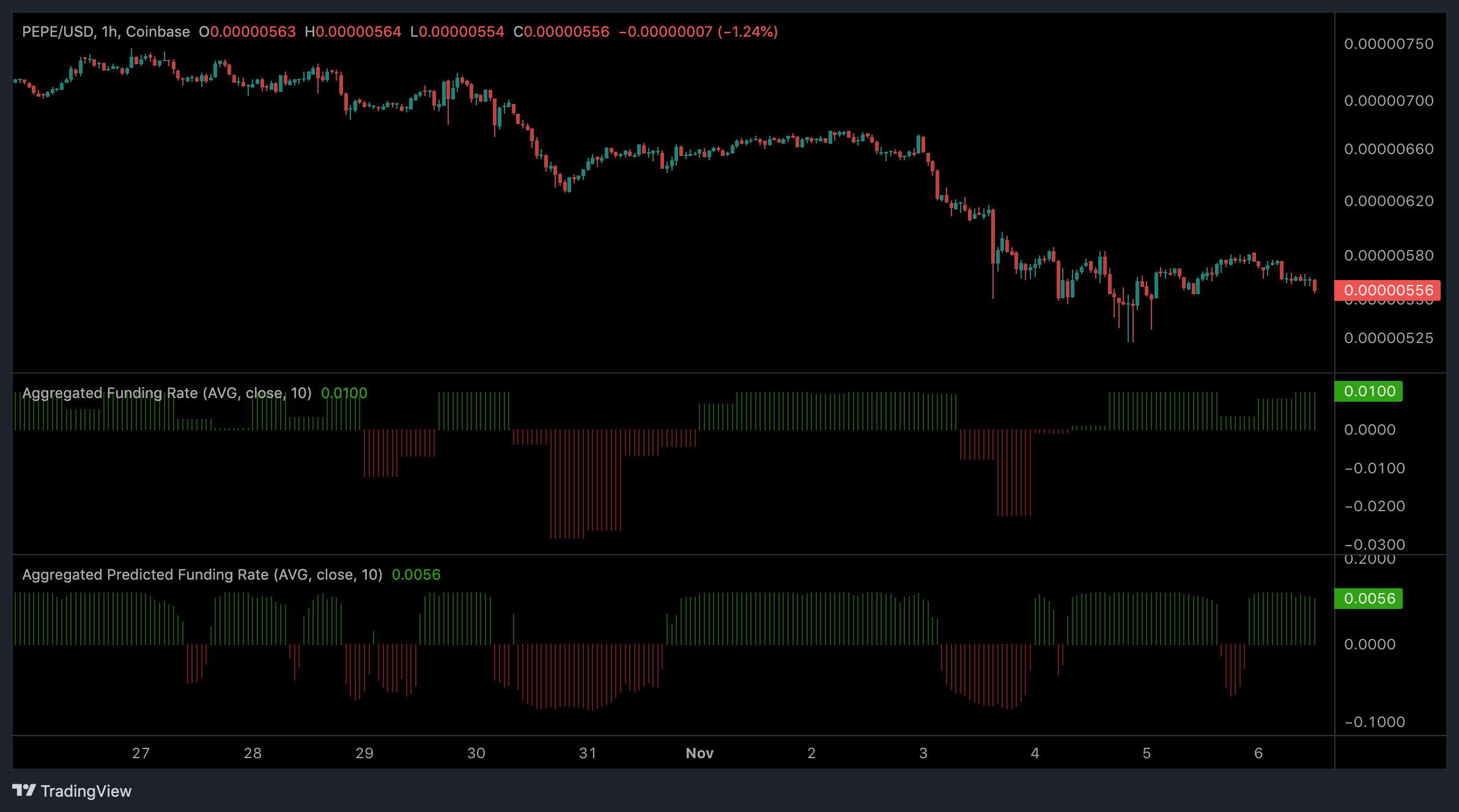Click the Aggregated Funding Rate legend title

pos(167,393)
